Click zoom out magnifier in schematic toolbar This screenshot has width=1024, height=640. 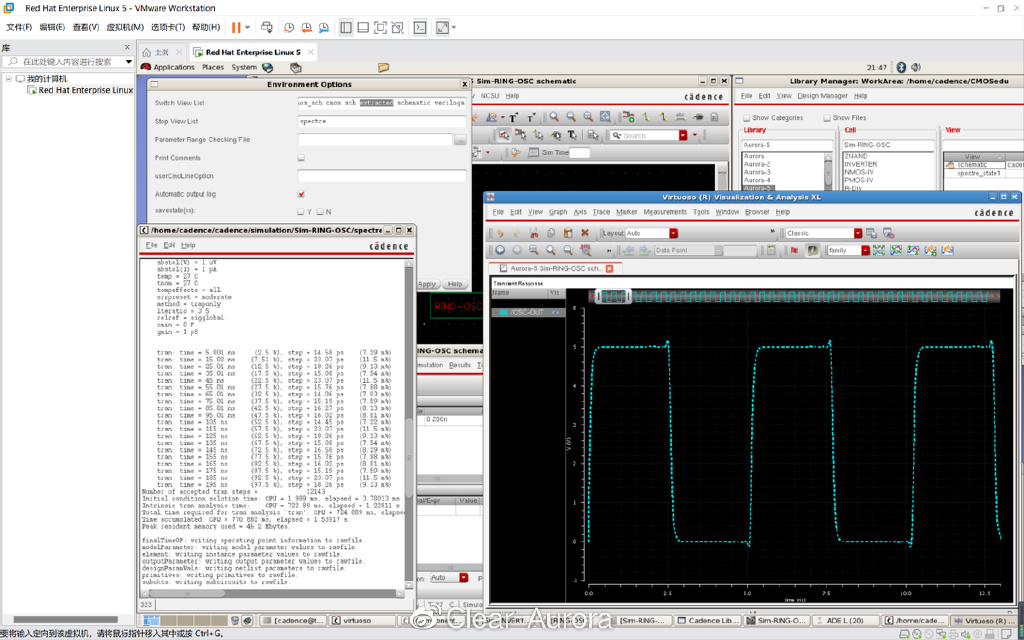point(571,117)
